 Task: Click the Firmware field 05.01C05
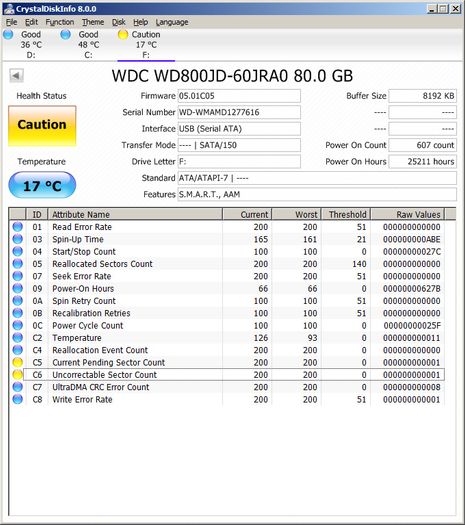(239, 96)
